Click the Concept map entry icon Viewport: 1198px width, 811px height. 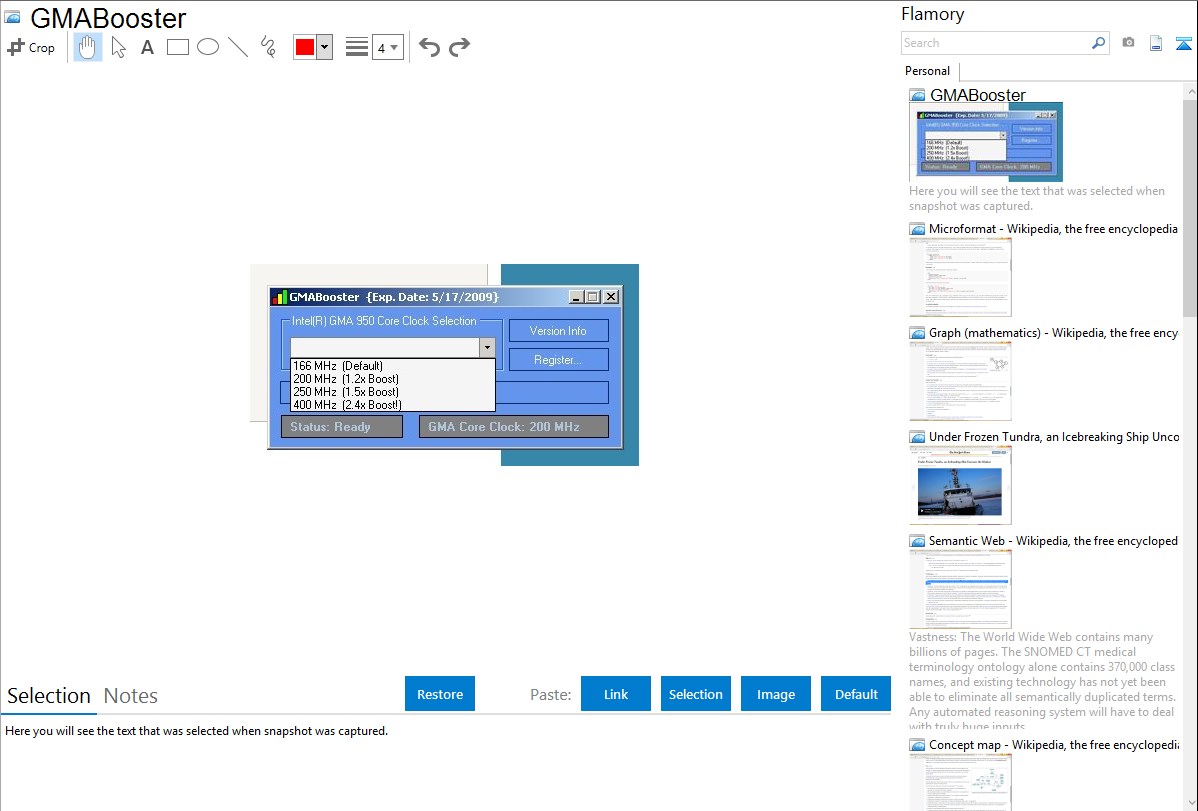(x=917, y=745)
